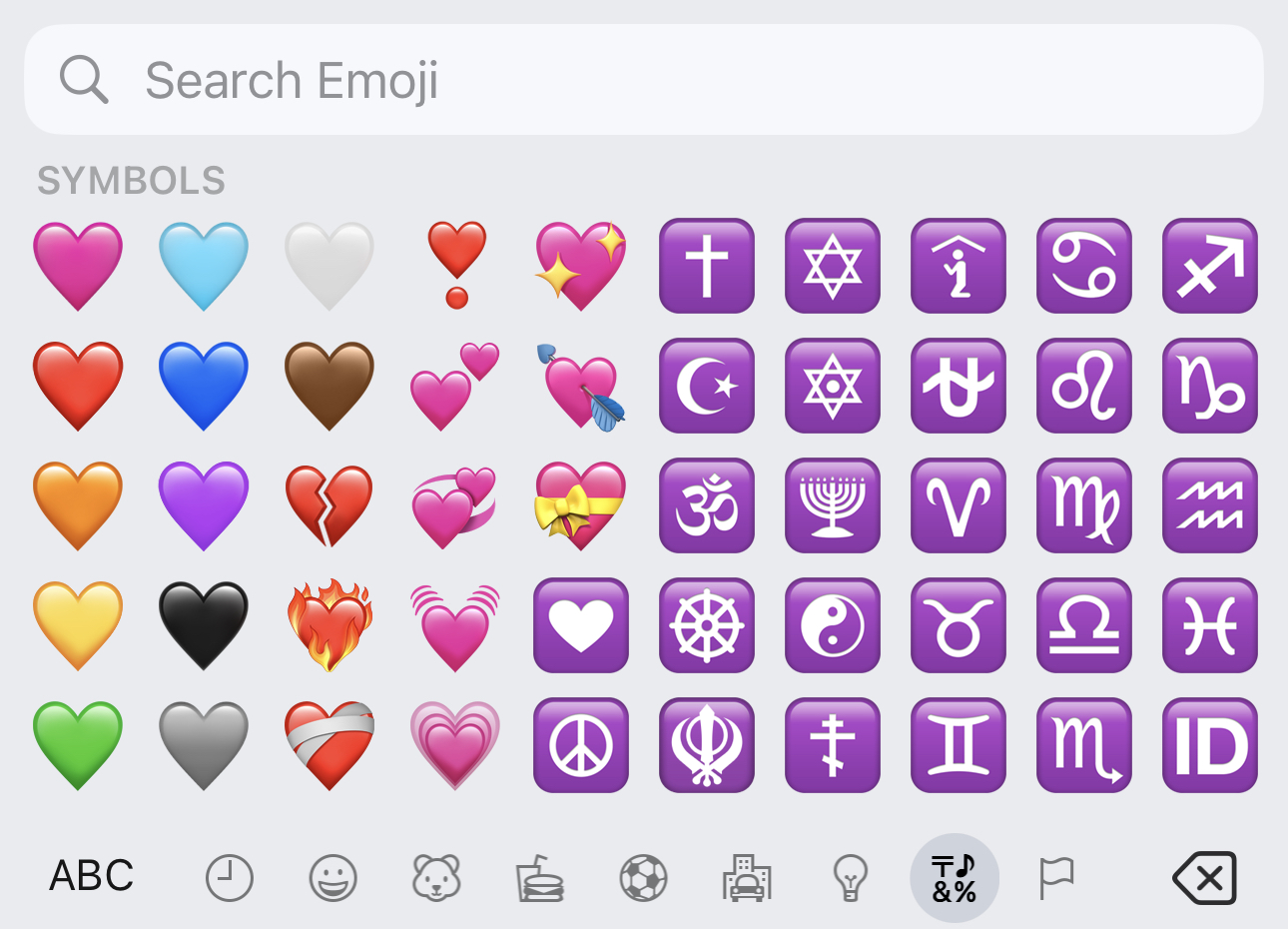Switch to ABC keyboard
Image resolution: width=1288 pixels, height=929 pixels.
point(92,876)
